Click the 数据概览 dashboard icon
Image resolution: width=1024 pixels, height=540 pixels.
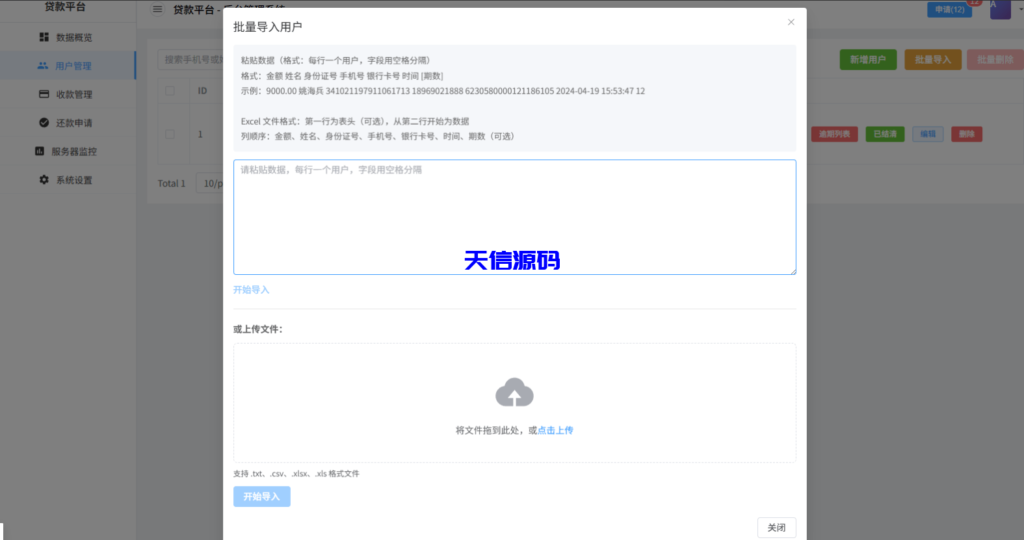[x=44, y=37]
